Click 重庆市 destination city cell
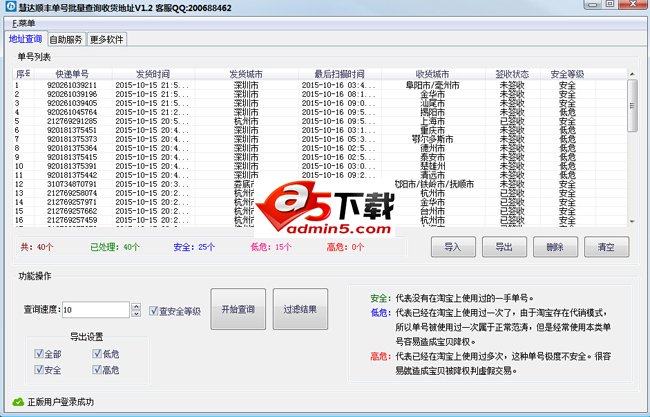Screen dimensions: 650x417 tap(433, 130)
